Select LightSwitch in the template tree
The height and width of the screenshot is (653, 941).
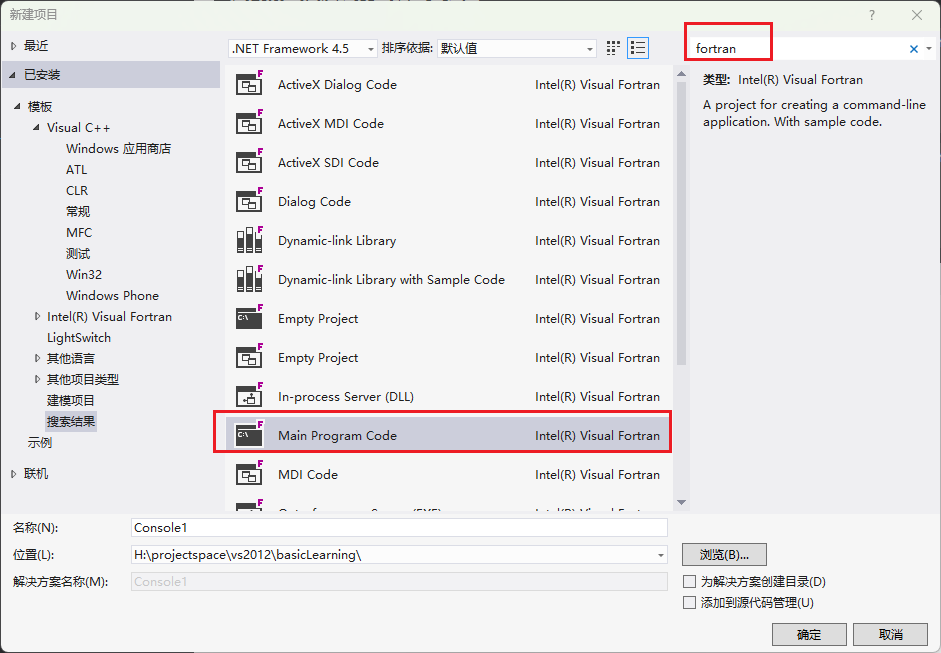coord(79,338)
